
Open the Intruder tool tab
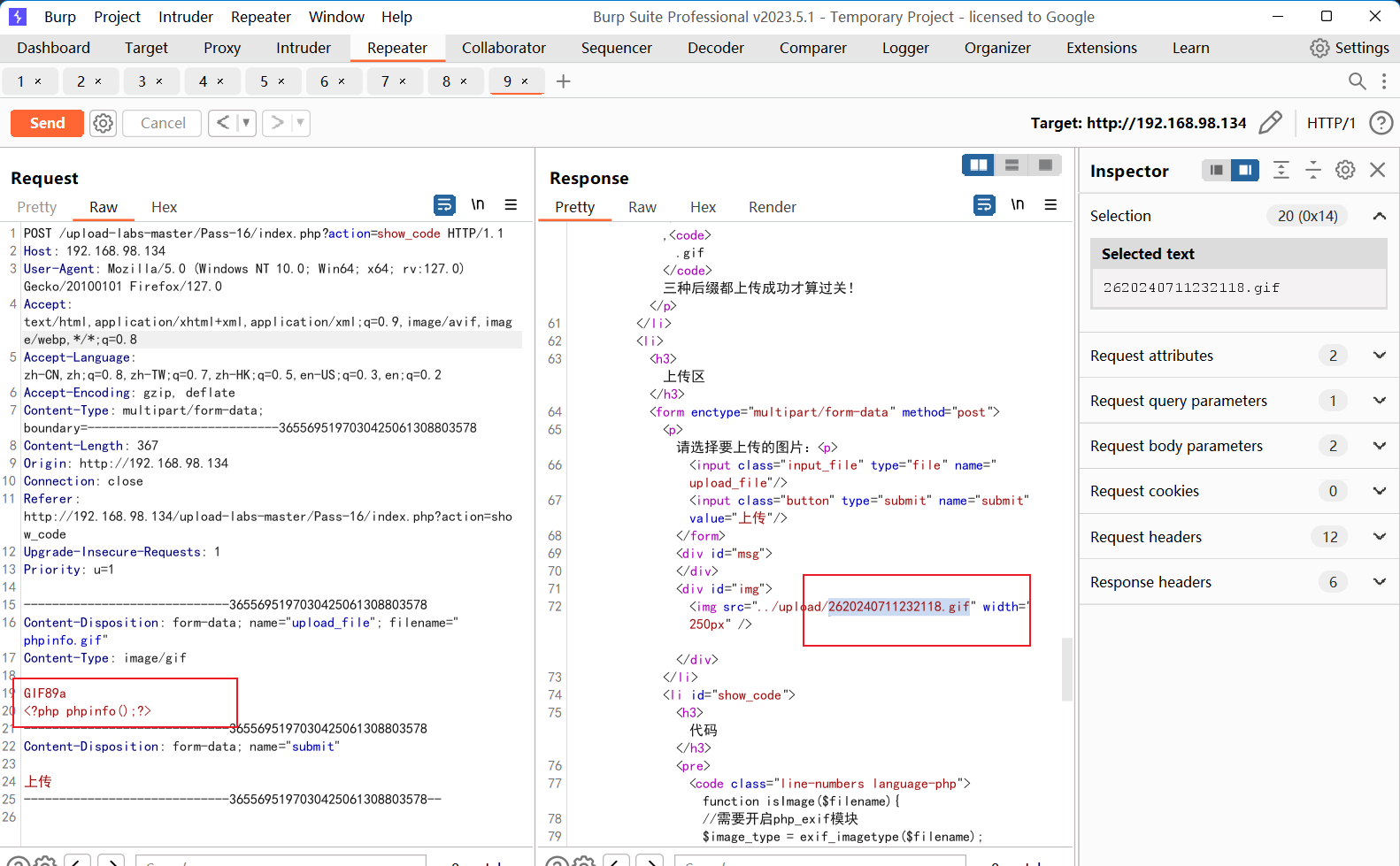[x=303, y=48]
